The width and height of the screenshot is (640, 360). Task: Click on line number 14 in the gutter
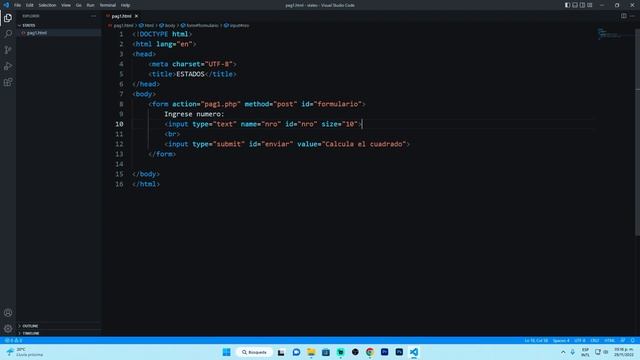pyautogui.click(x=119, y=164)
